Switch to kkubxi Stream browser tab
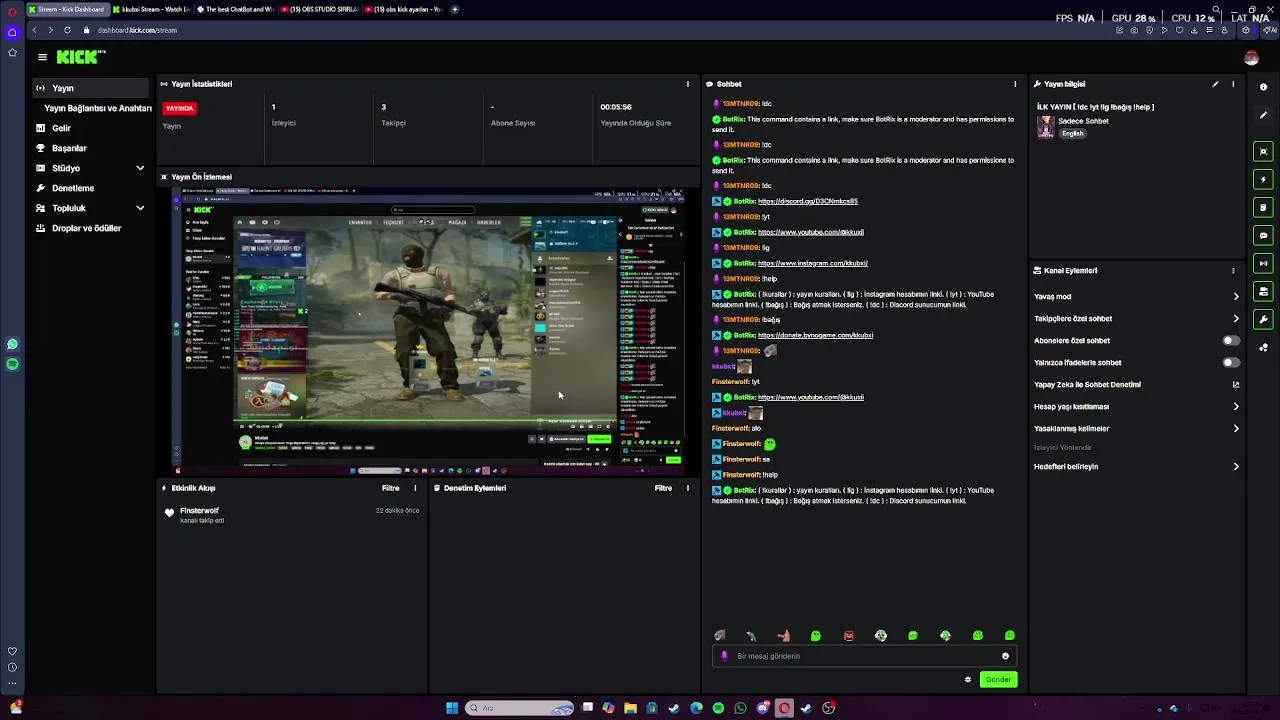The width and height of the screenshot is (1280, 720). (x=149, y=9)
